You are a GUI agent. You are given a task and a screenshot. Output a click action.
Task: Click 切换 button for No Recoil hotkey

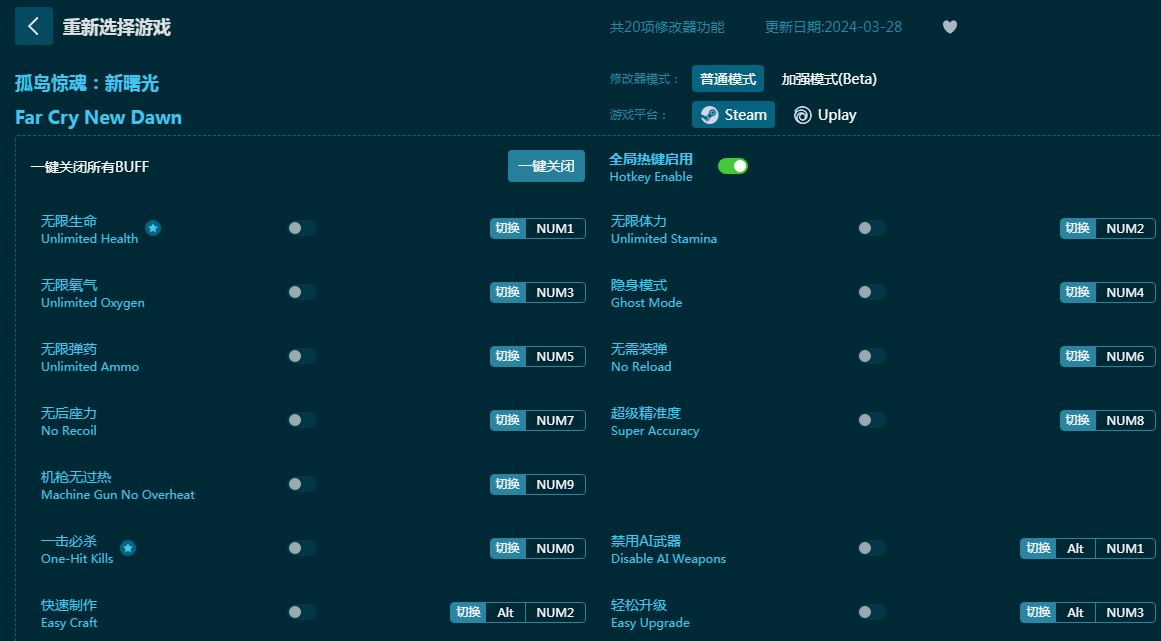coord(508,420)
